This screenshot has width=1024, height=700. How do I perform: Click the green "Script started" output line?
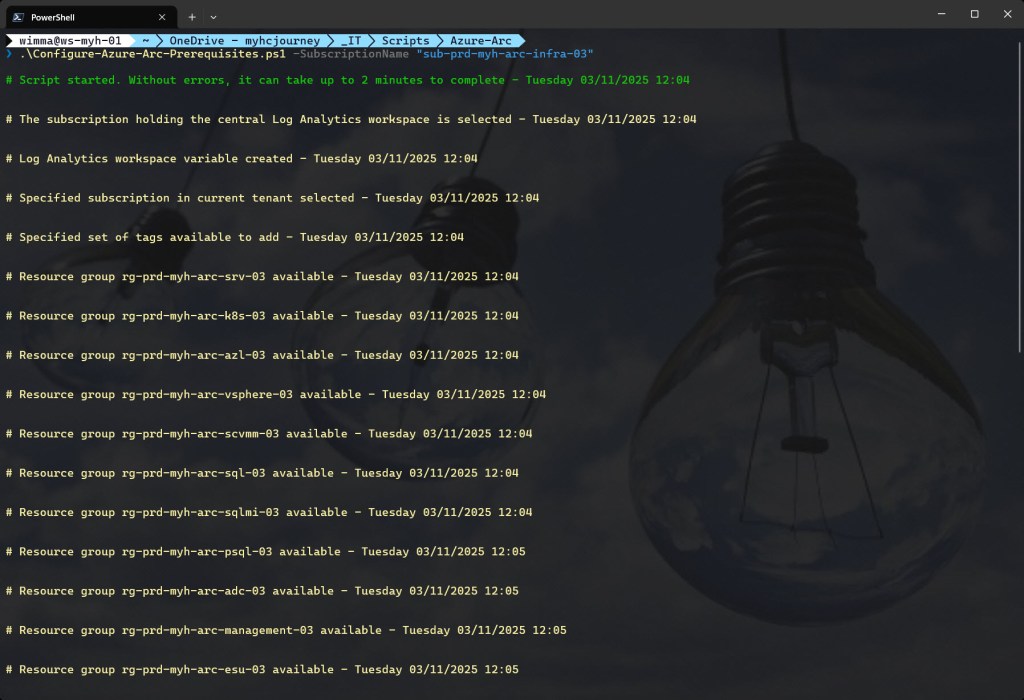tap(348, 80)
